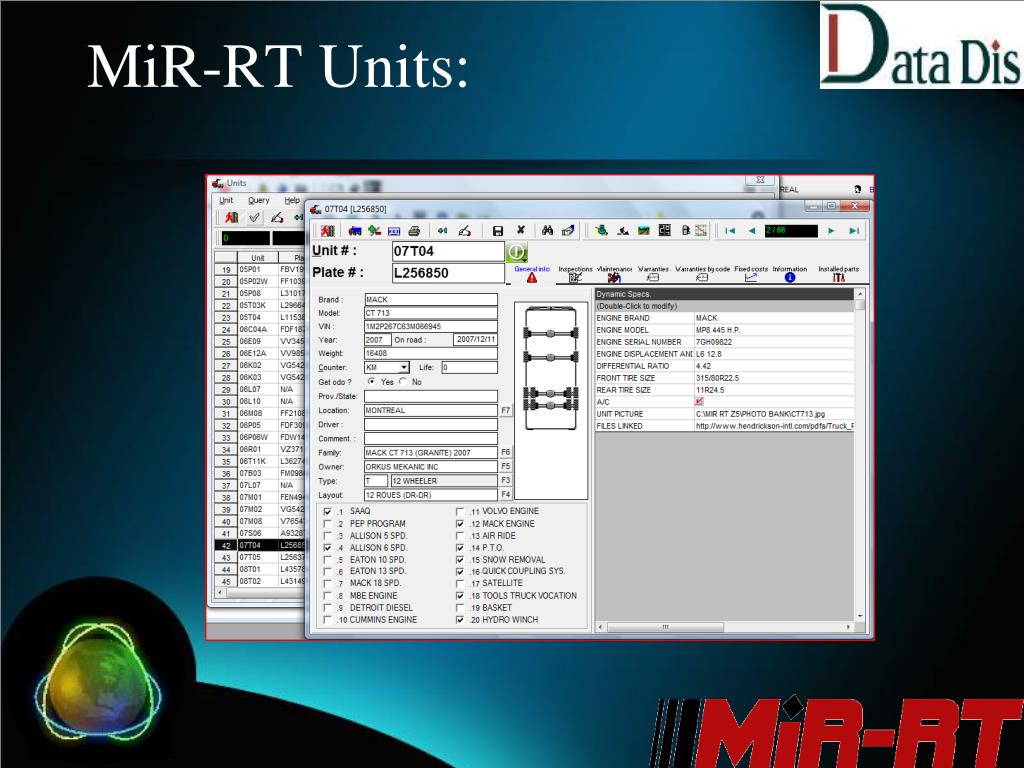Image resolution: width=1024 pixels, height=768 pixels.
Task: Open the Maintenance tab
Action: click(615, 274)
